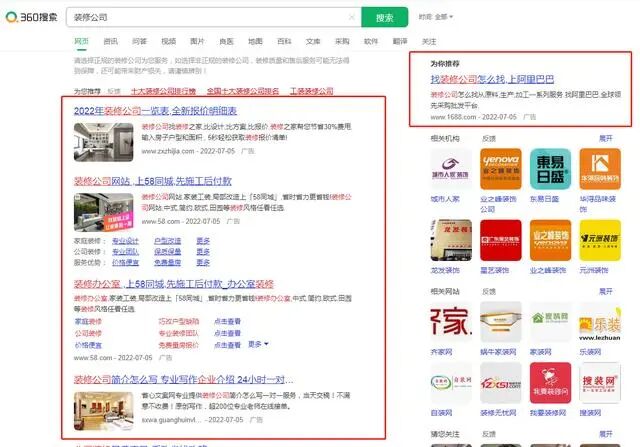640x447 pixels.
Task: Open the 全国十大装修公司排名 suggestion link
Action: 243,91
